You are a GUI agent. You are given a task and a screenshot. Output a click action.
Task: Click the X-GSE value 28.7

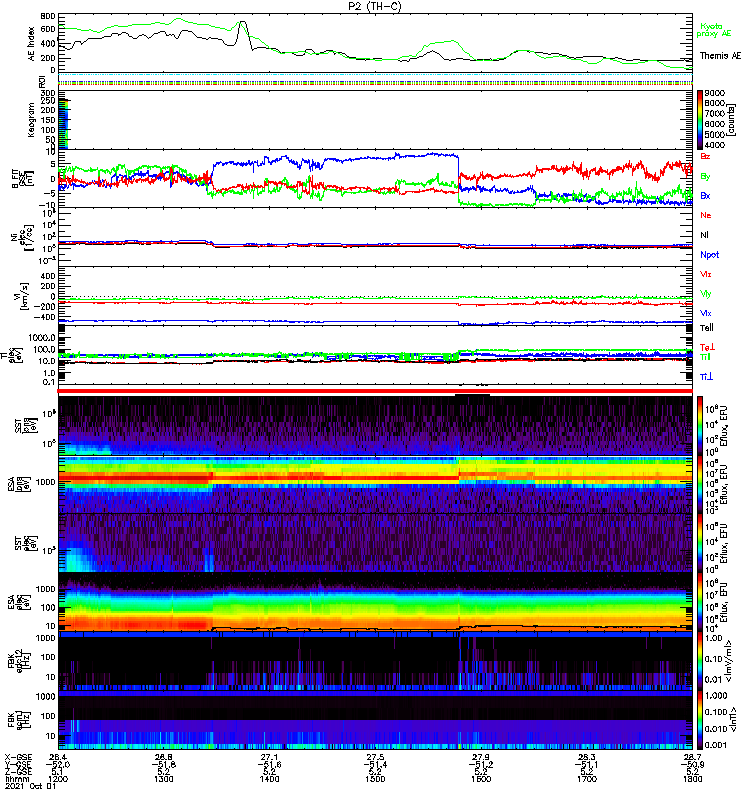click(x=692, y=757)
